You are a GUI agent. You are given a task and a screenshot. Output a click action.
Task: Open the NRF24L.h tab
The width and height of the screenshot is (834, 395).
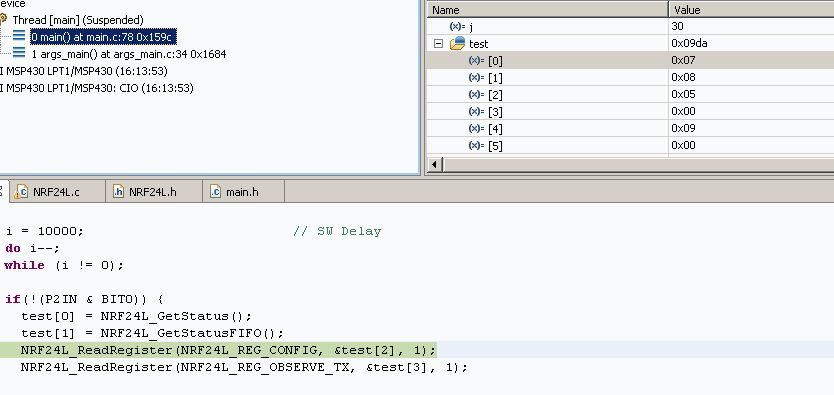154,191
